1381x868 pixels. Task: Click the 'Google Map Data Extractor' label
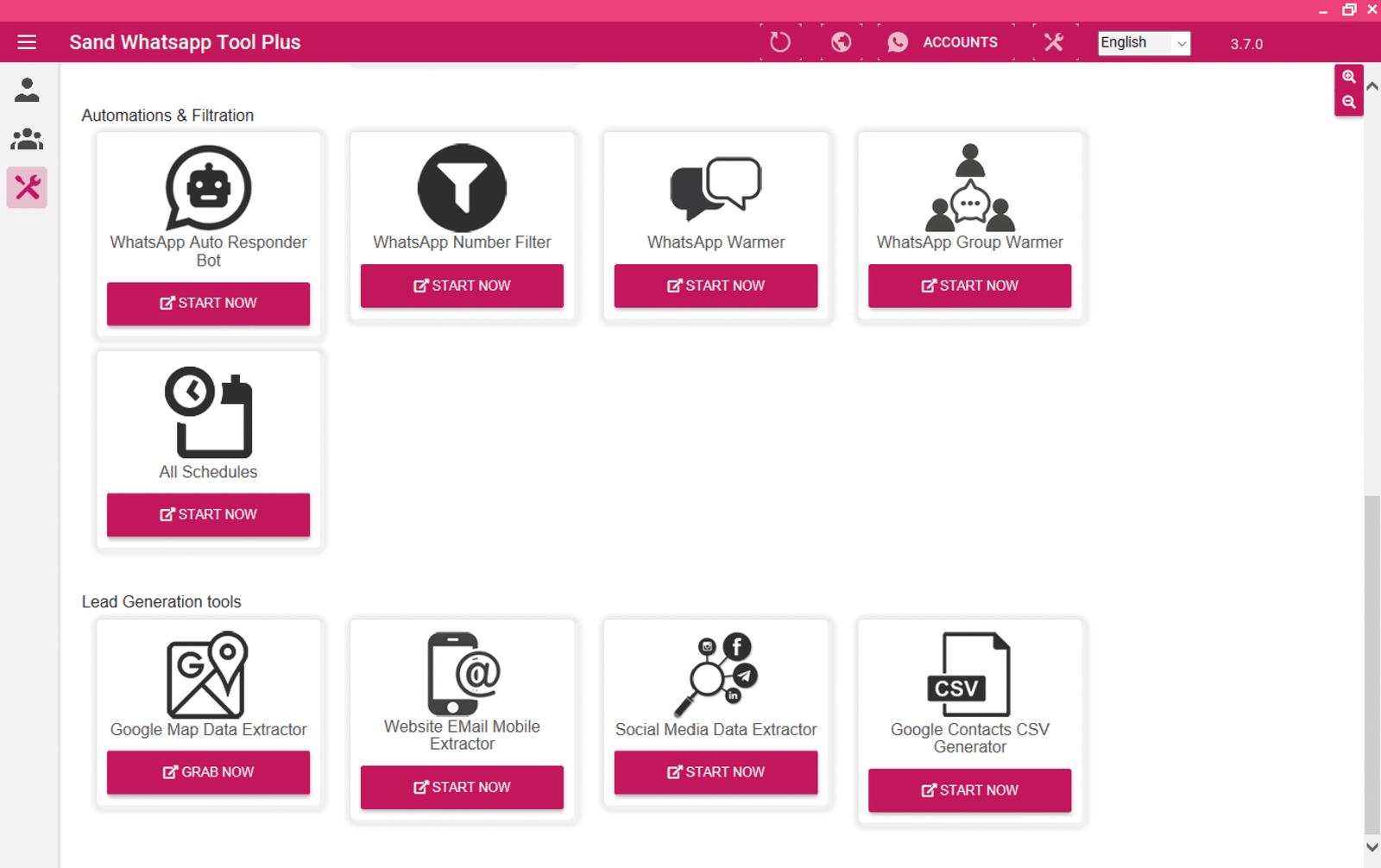(x=208, y=730)
